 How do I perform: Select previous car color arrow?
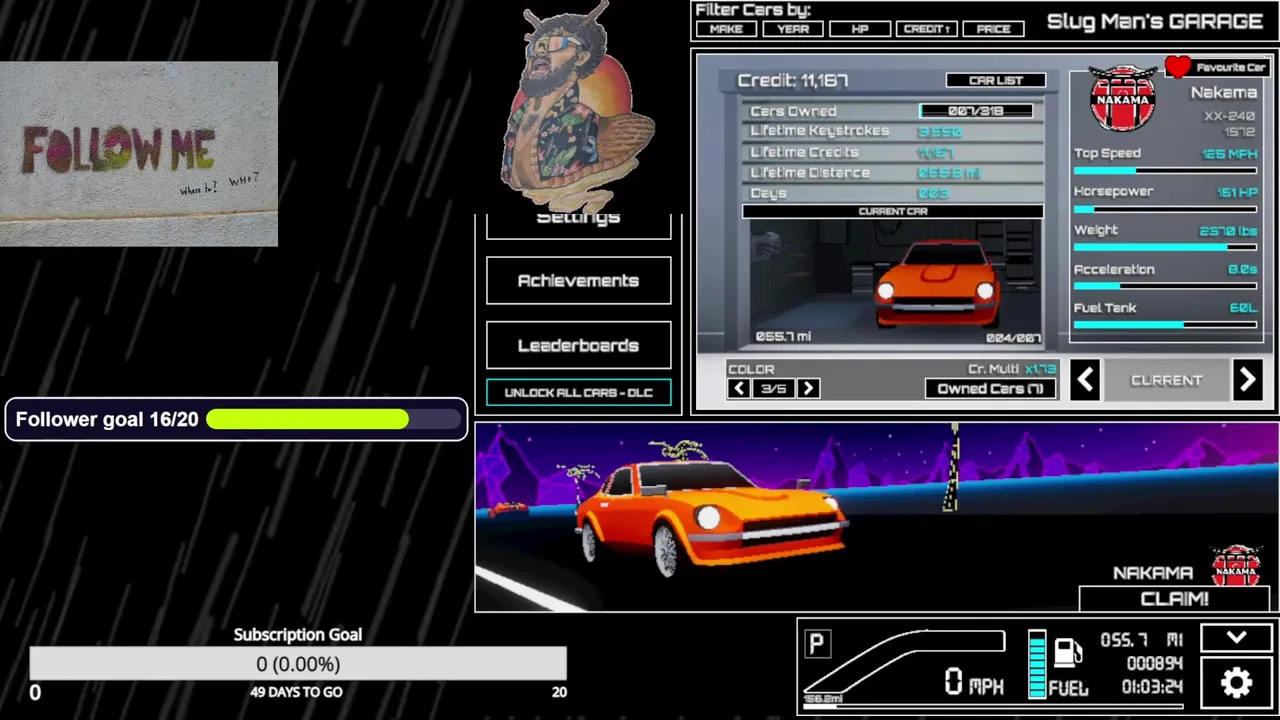tap(739, 389)
